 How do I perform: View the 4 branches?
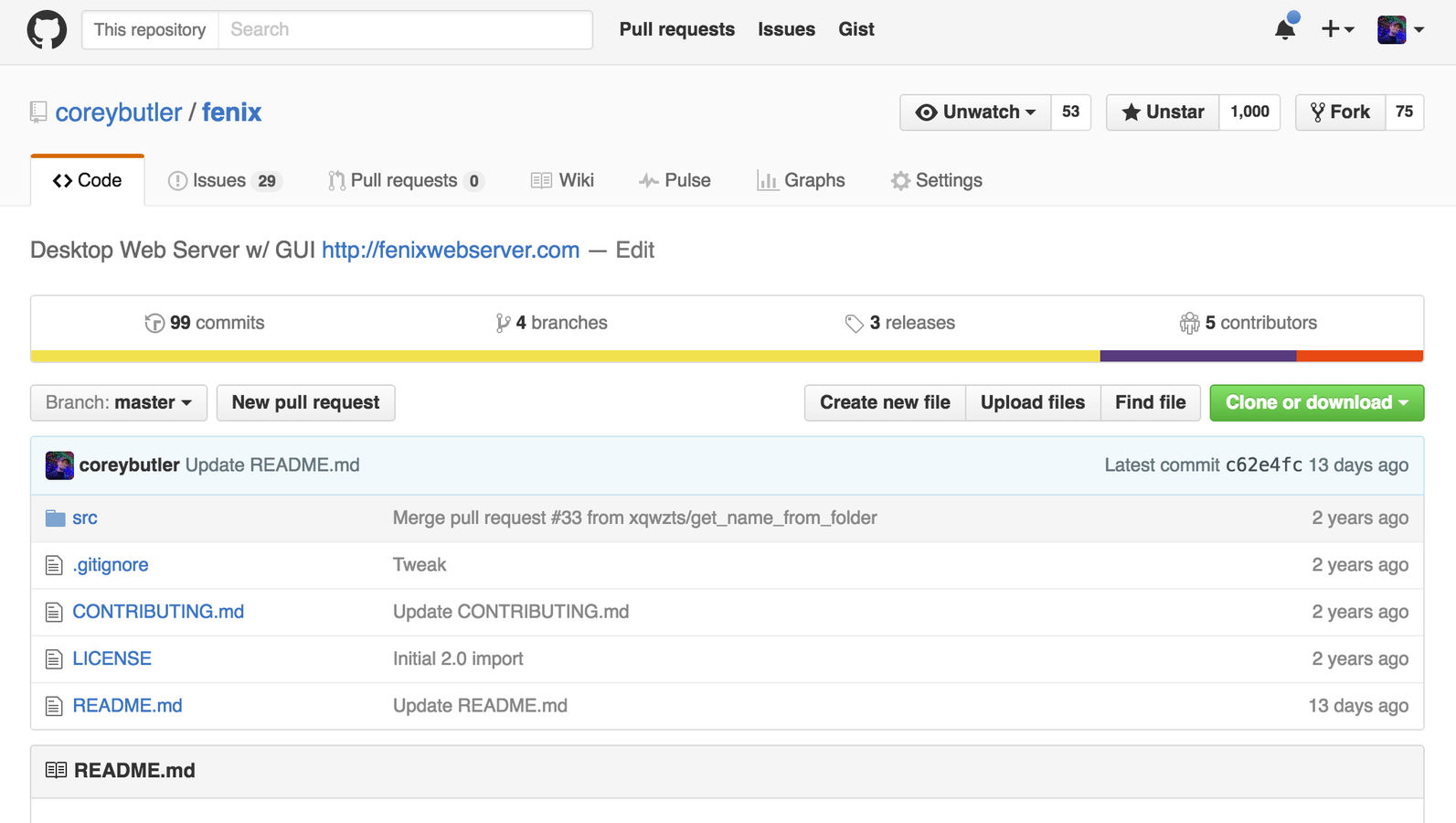(x=551, y=323)
